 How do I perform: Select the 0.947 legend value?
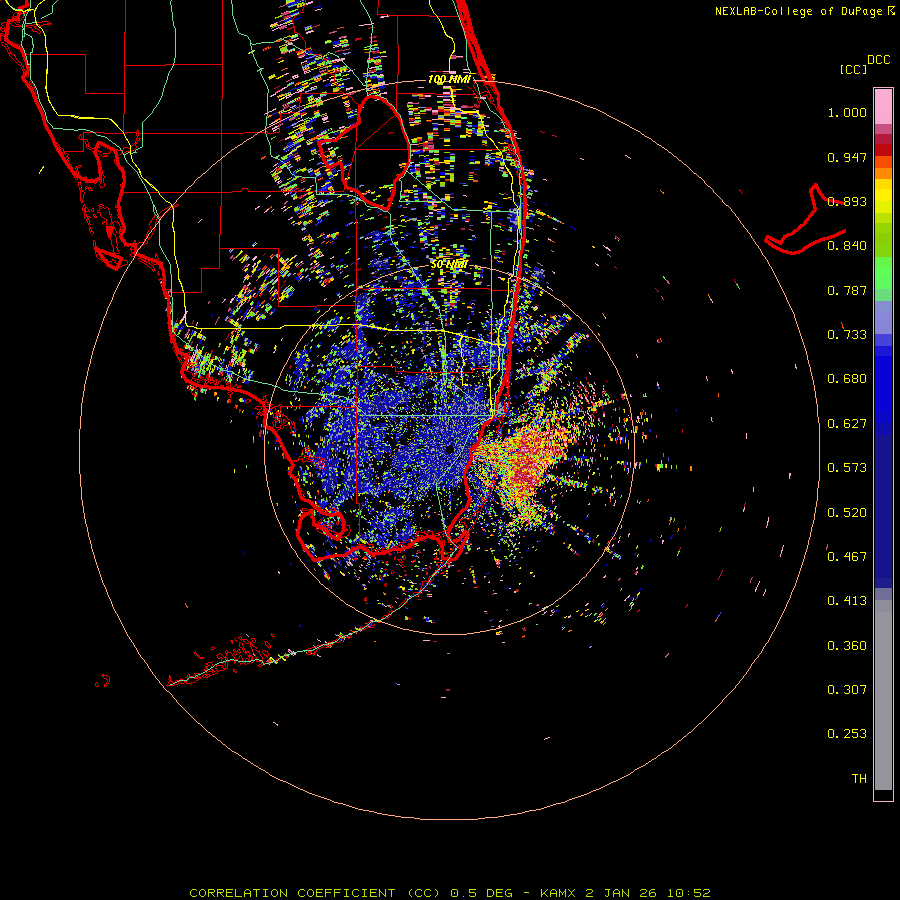point(847,157)
